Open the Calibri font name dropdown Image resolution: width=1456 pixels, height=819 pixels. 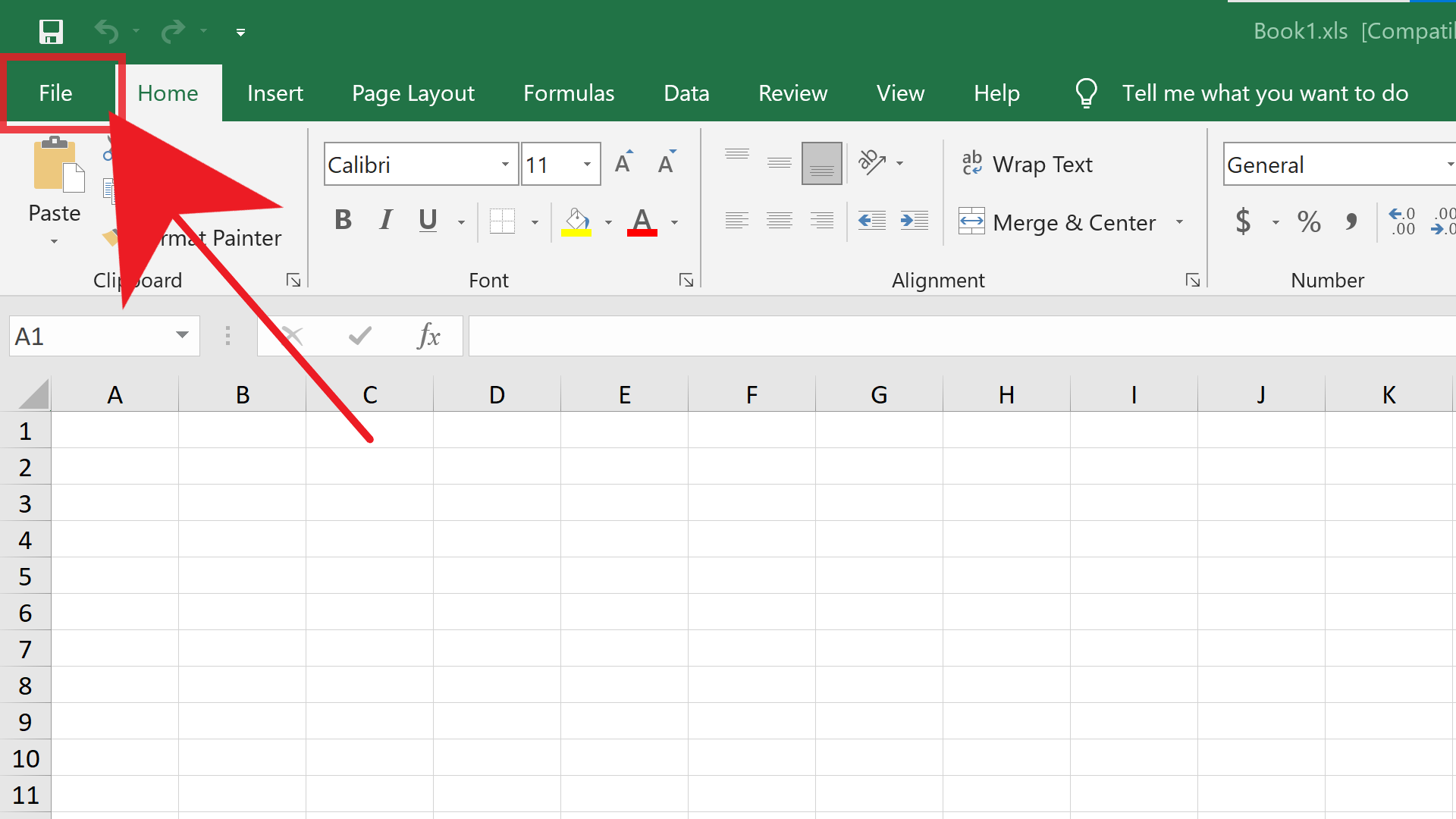pos(505,164)
